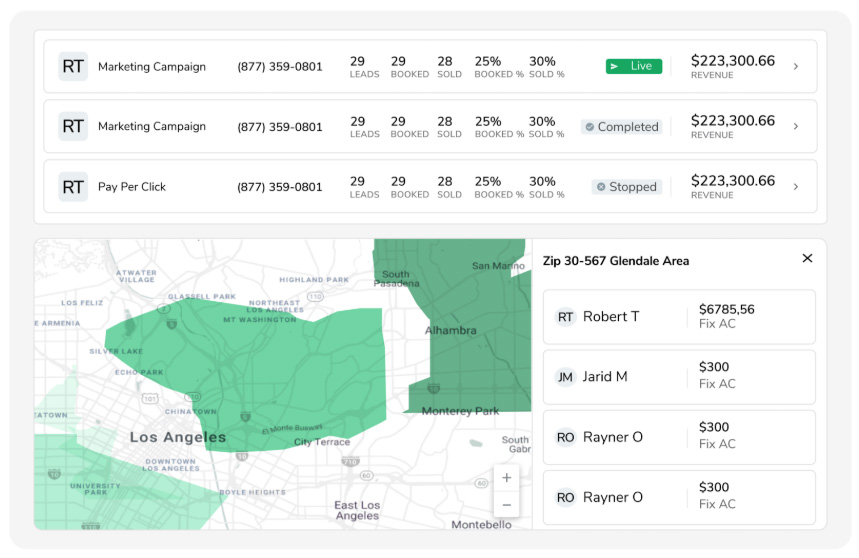The image size is (859, 558).
Task: Click the $223,300.66 revenue on Live campaign
Action: tap(732, 62)
